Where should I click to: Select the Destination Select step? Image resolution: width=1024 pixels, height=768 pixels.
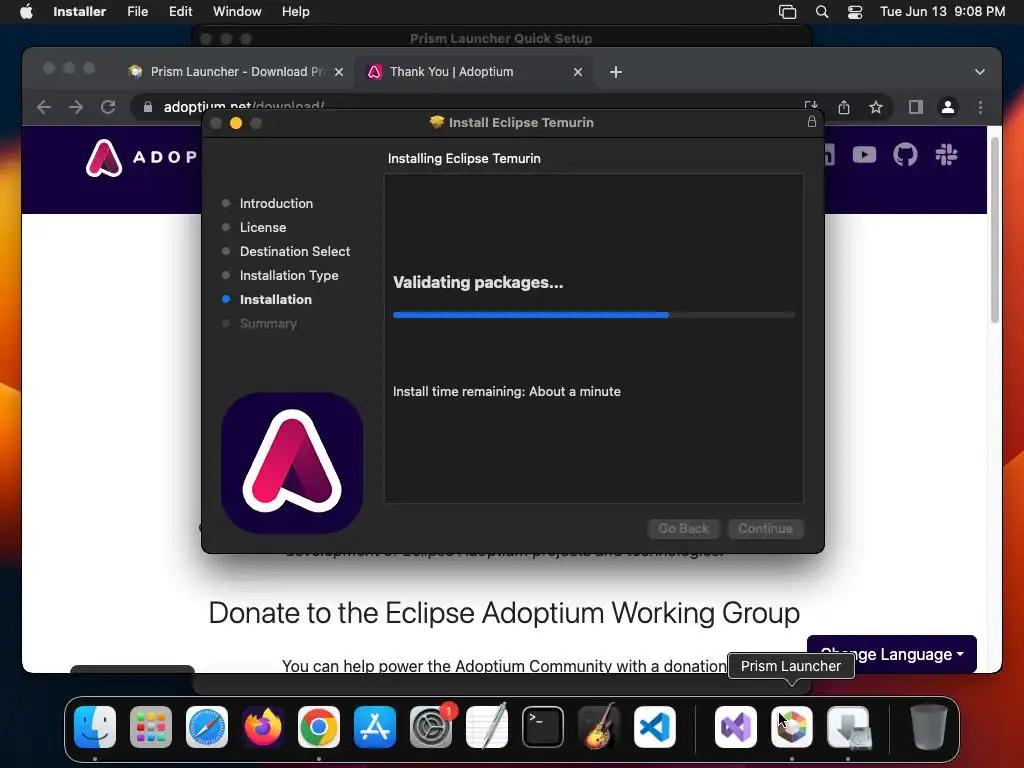[x=295, y=251]
